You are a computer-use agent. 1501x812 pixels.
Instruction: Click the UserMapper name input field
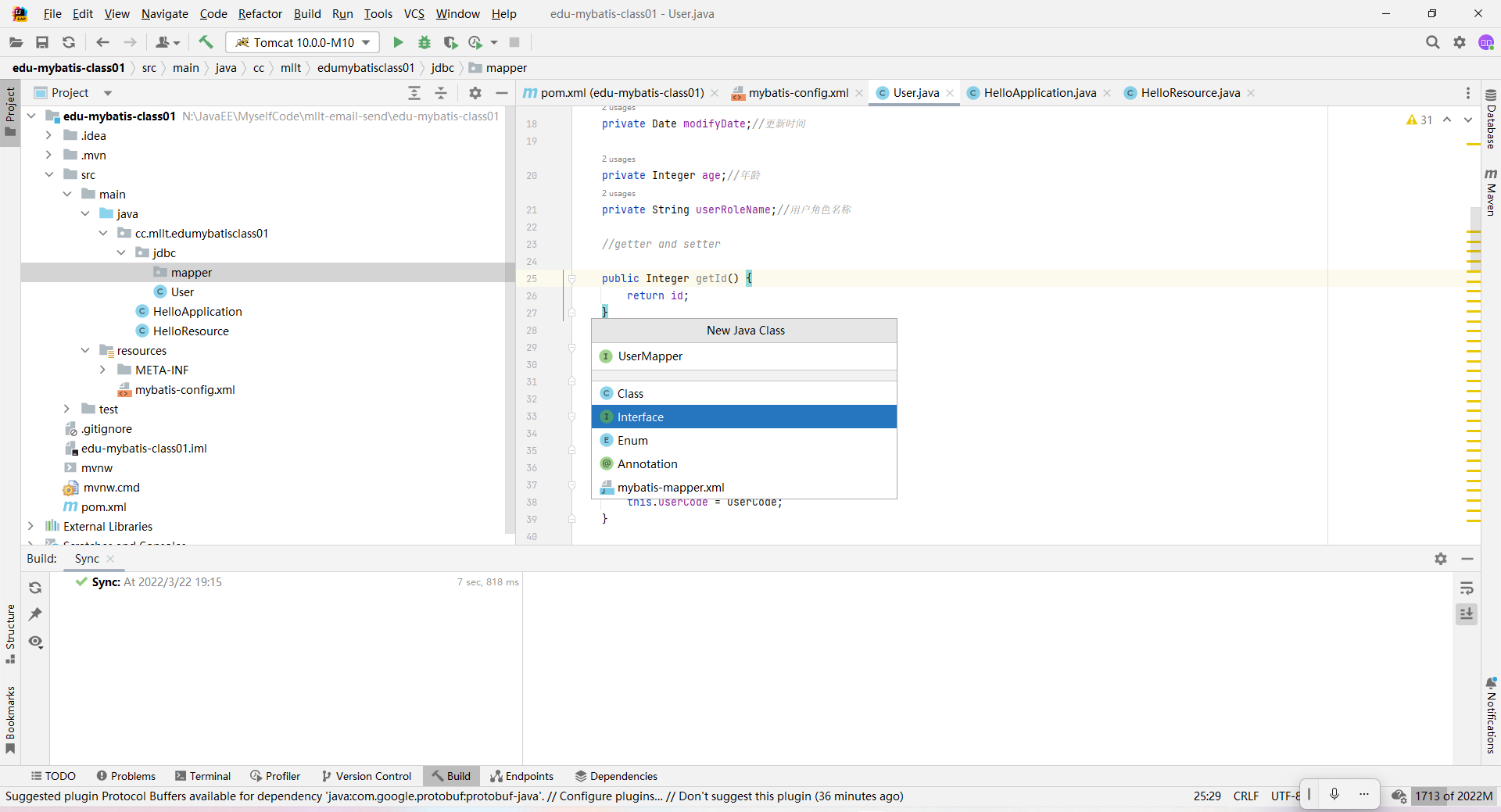(x=744, y=356)
